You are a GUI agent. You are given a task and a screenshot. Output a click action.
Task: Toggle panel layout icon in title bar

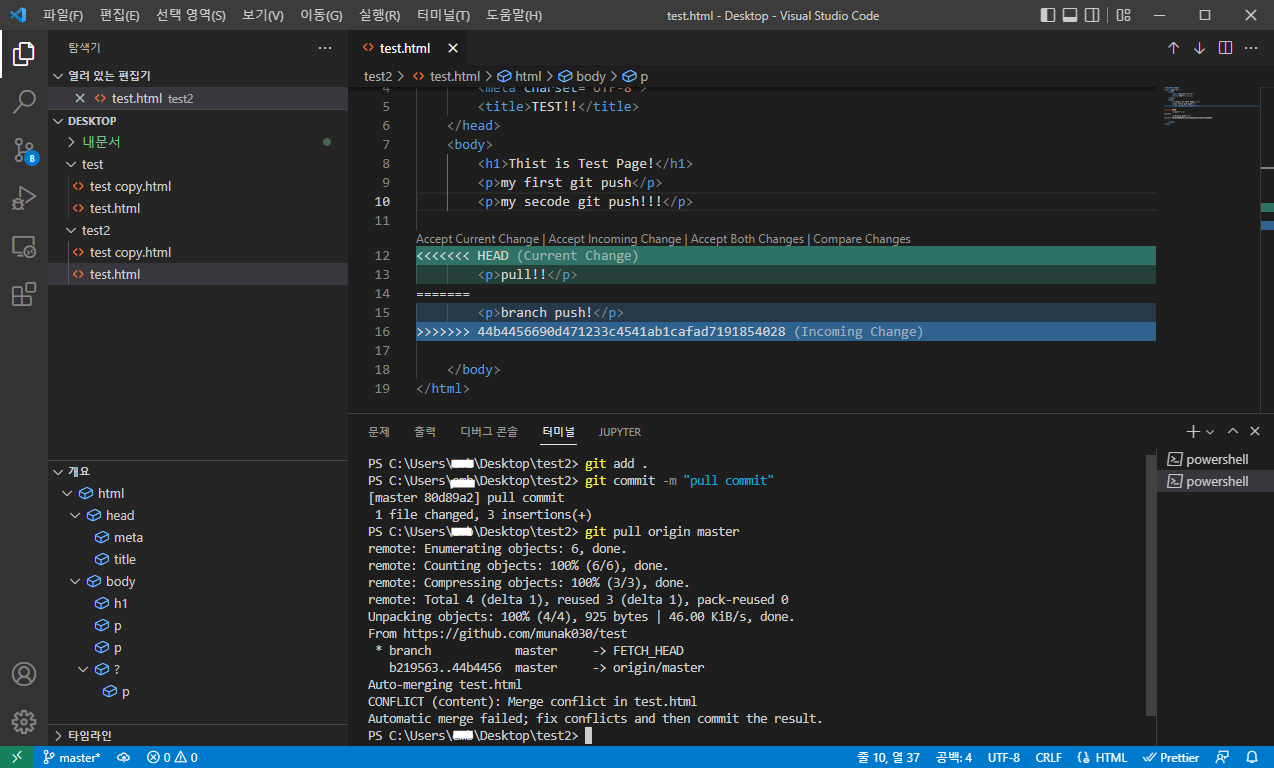tap(1070, 15)
